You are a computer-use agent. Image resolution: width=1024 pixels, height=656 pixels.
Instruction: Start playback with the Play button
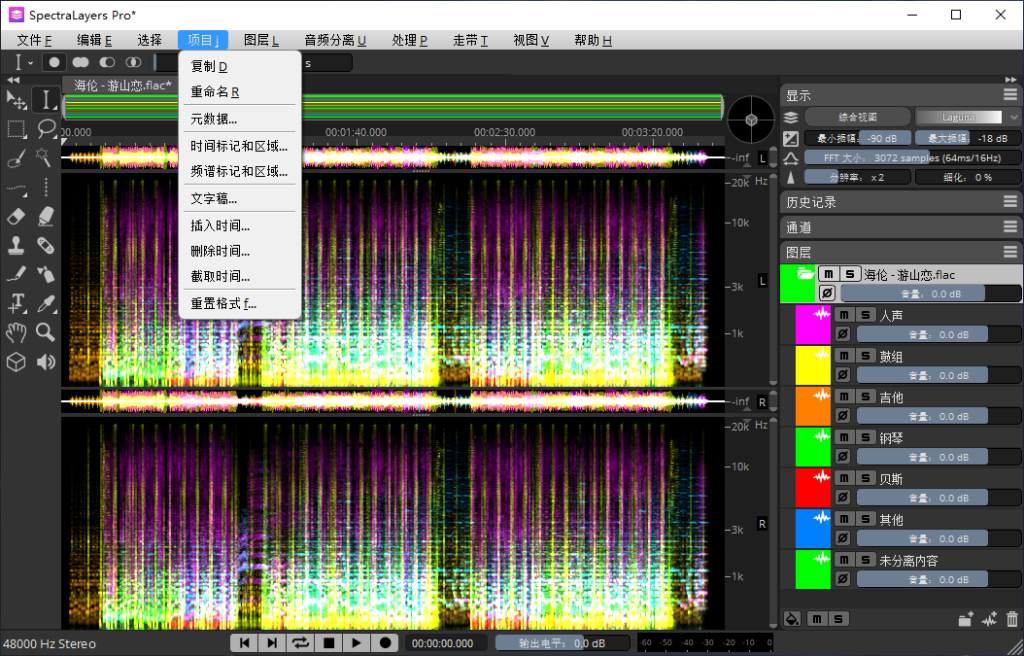(357, 643)
